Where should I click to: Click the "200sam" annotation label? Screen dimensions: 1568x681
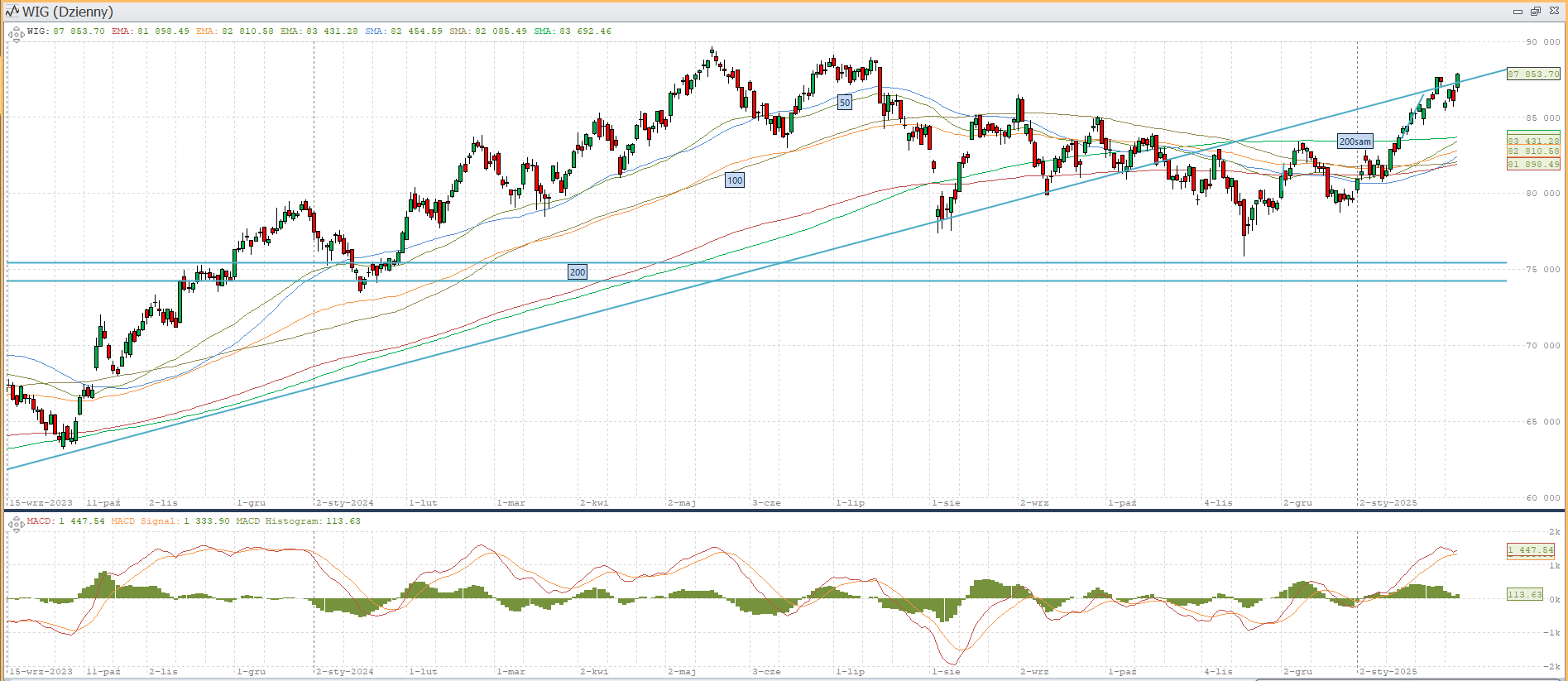(1355, 141)
